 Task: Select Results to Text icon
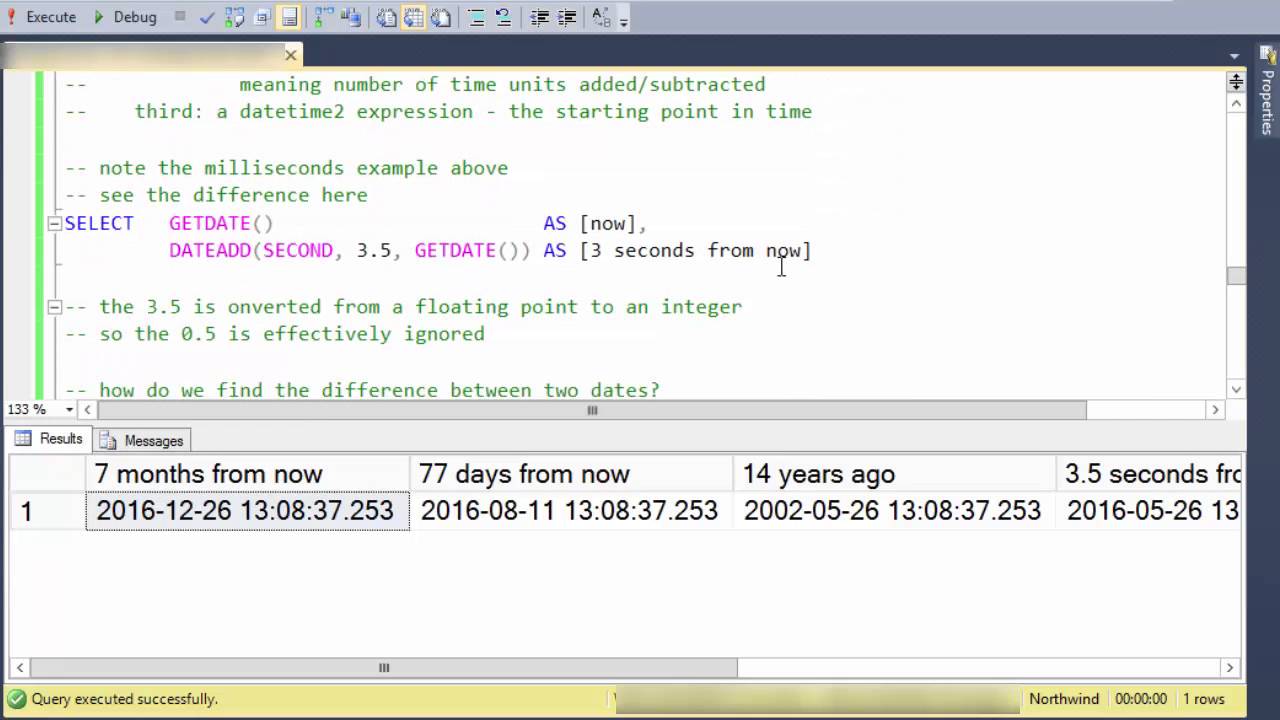[386, 17]
